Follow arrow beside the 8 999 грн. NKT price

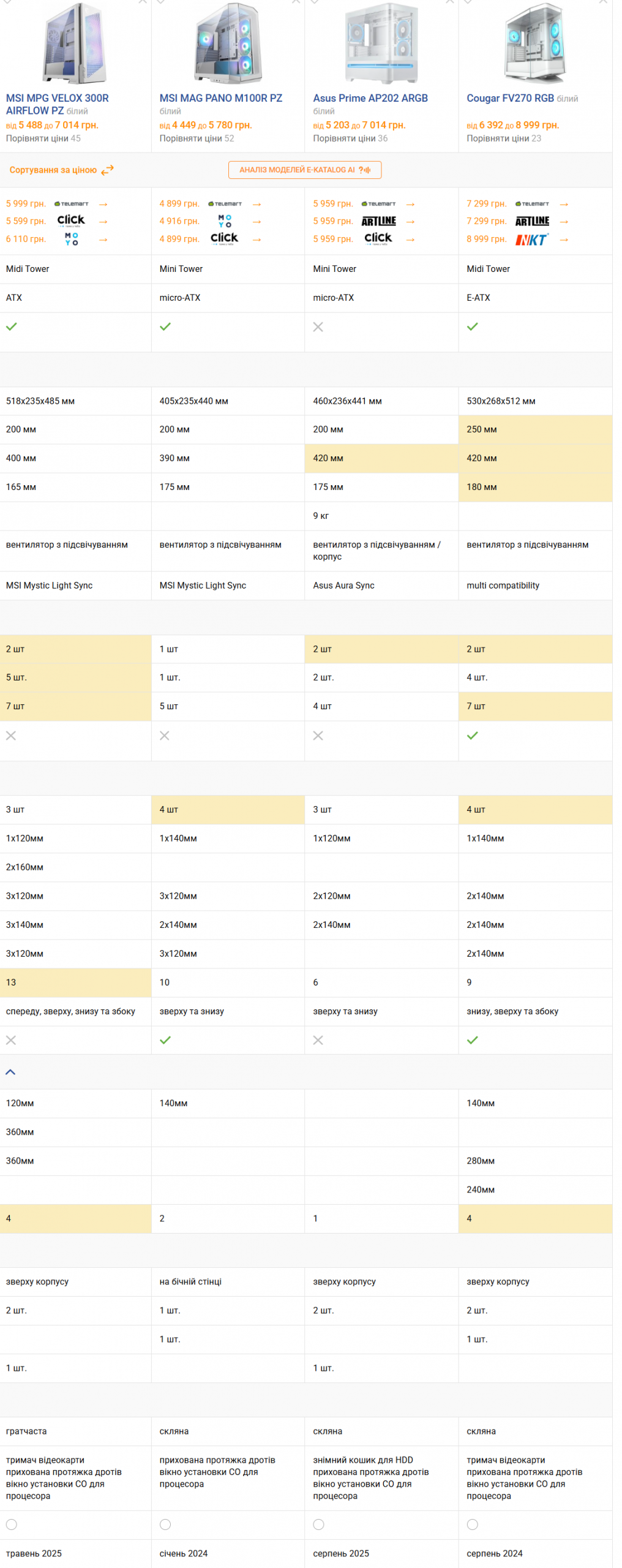click(564, 239)
